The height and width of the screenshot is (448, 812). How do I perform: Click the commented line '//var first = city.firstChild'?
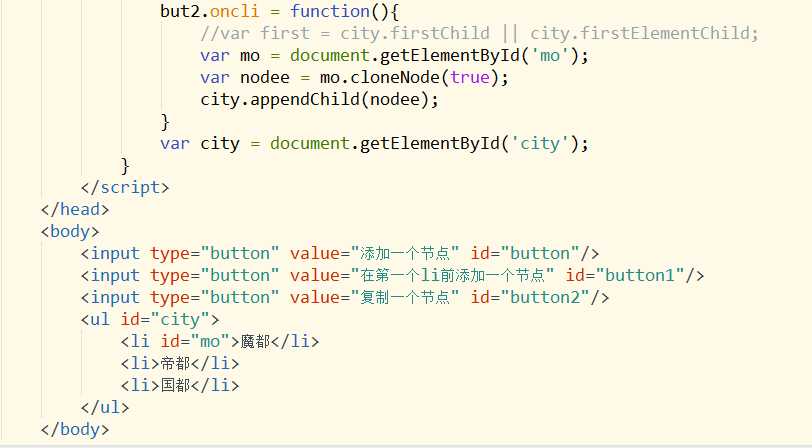[344, 33]
